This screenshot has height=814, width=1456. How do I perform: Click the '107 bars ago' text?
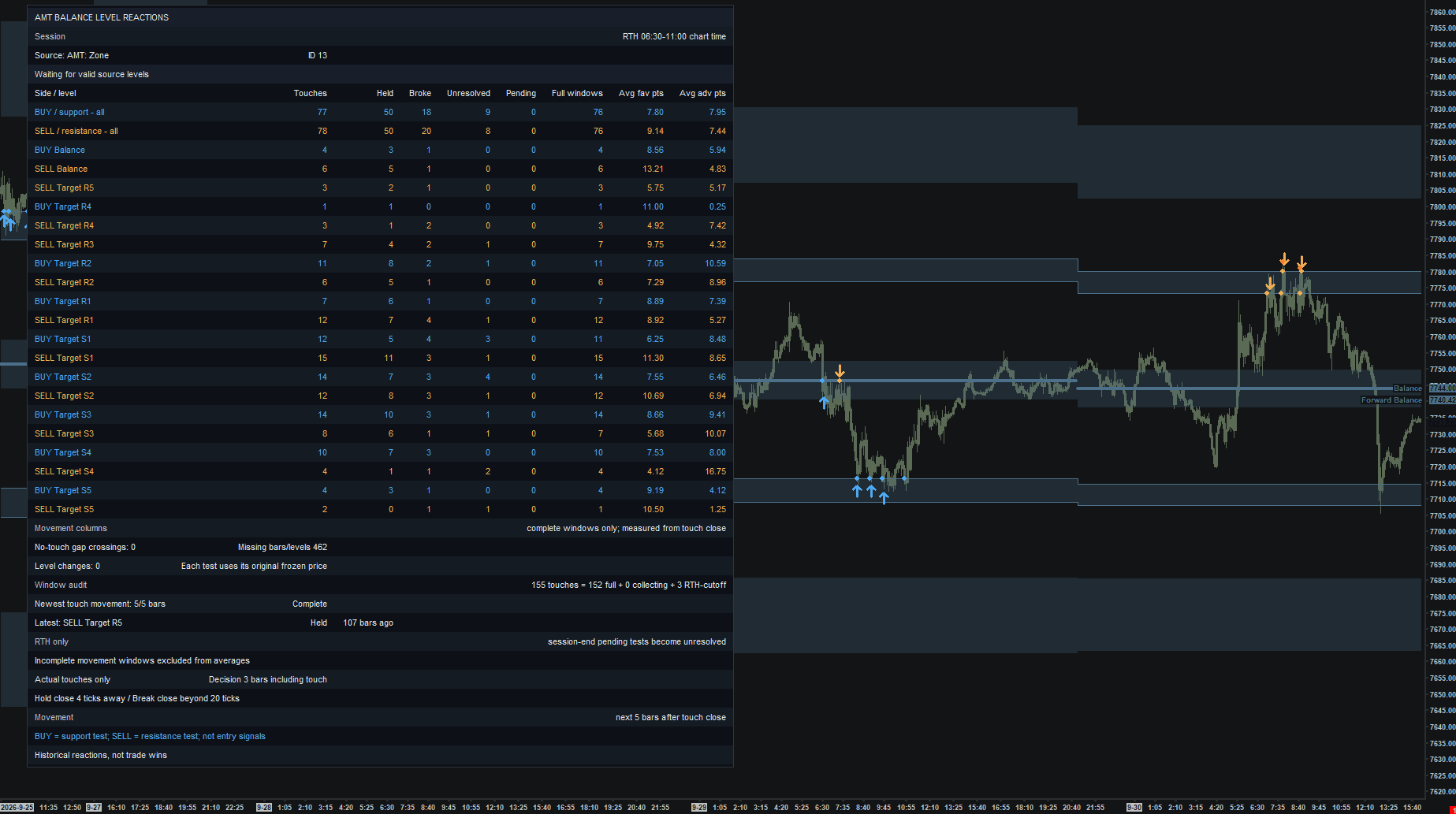point(368,623)
